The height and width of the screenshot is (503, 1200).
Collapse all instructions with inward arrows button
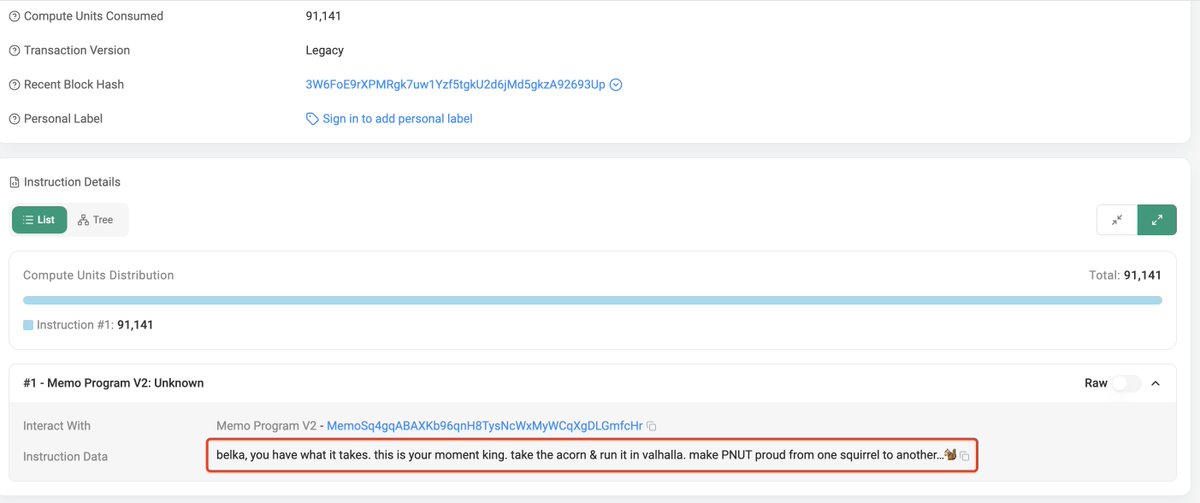[x=1117, y=220]
